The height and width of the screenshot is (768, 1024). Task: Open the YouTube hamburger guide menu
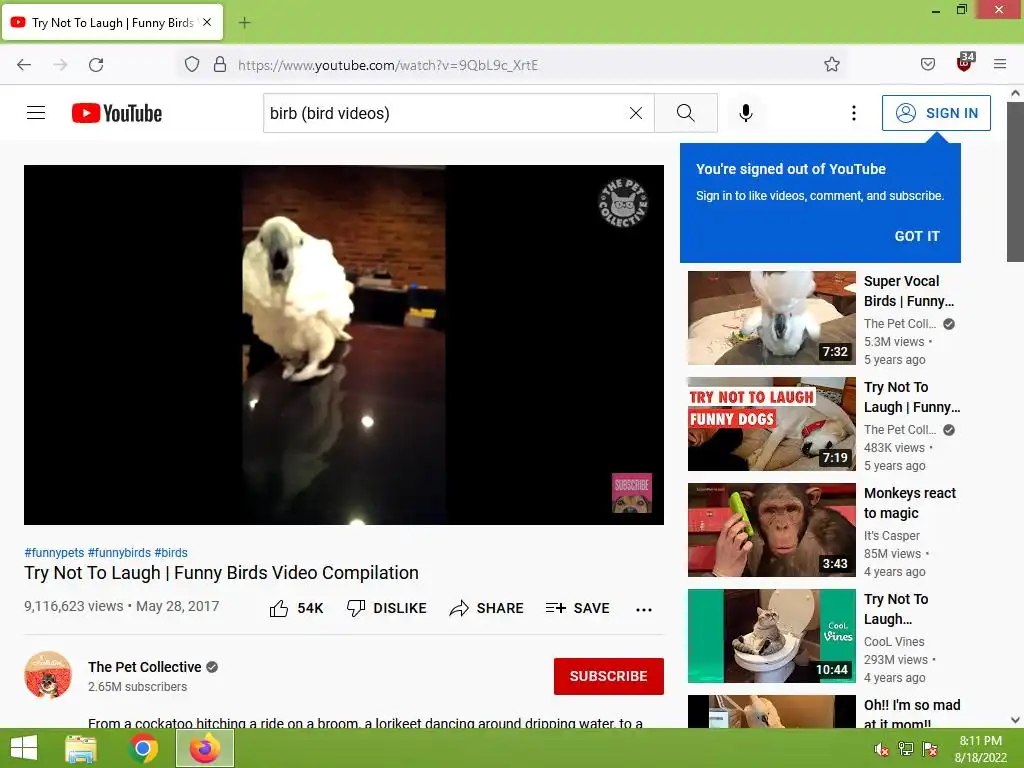[x=36, y=113]
